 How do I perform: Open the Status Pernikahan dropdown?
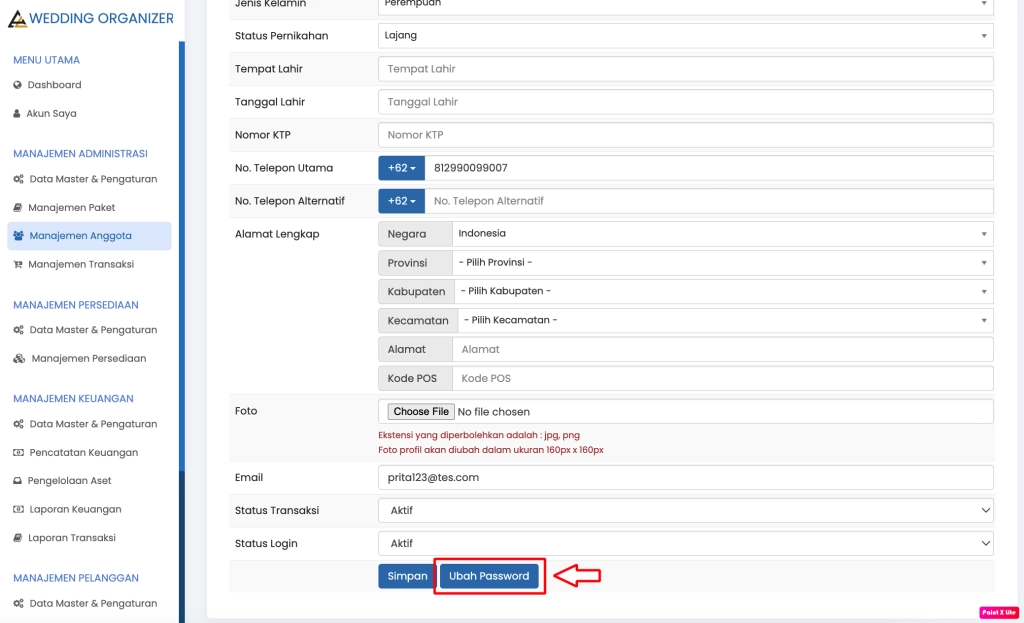coord(684,35)
